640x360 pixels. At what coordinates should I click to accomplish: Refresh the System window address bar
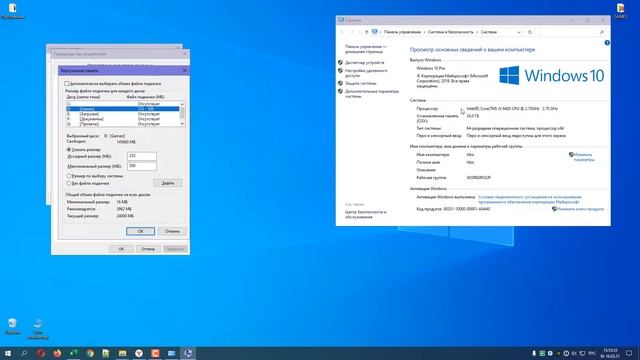tap(530, 32)
